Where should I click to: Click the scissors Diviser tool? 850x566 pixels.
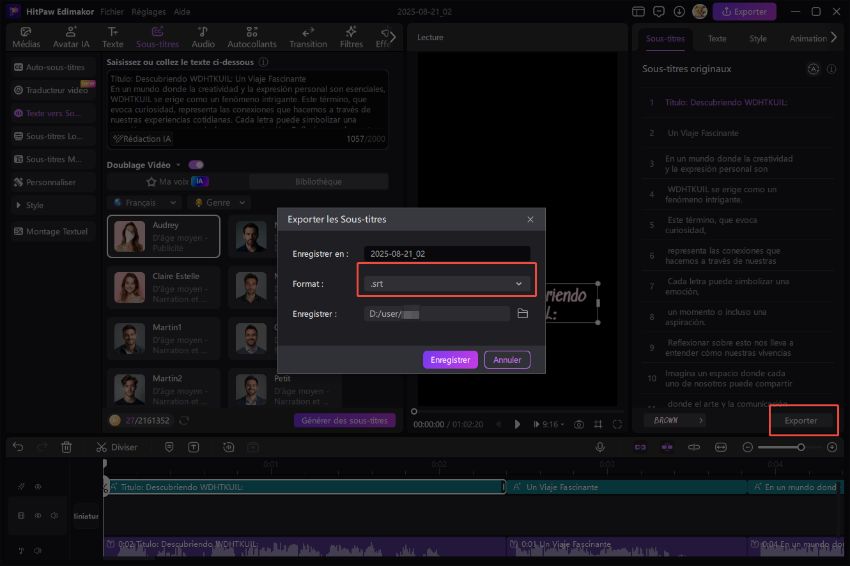point(117,447)
